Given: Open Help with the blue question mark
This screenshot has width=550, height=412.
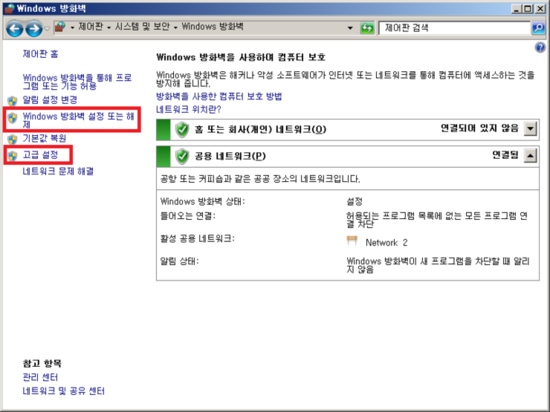Looking at the screenshot, I should [540, 47].
